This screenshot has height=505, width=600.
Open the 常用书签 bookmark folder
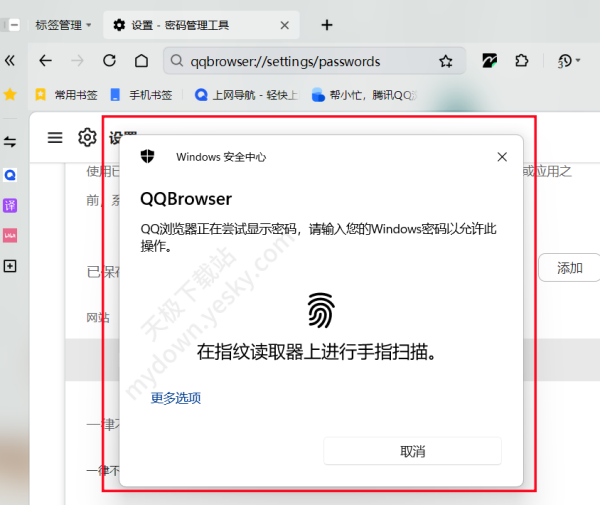pyautogui.click(x=67, y=95)
